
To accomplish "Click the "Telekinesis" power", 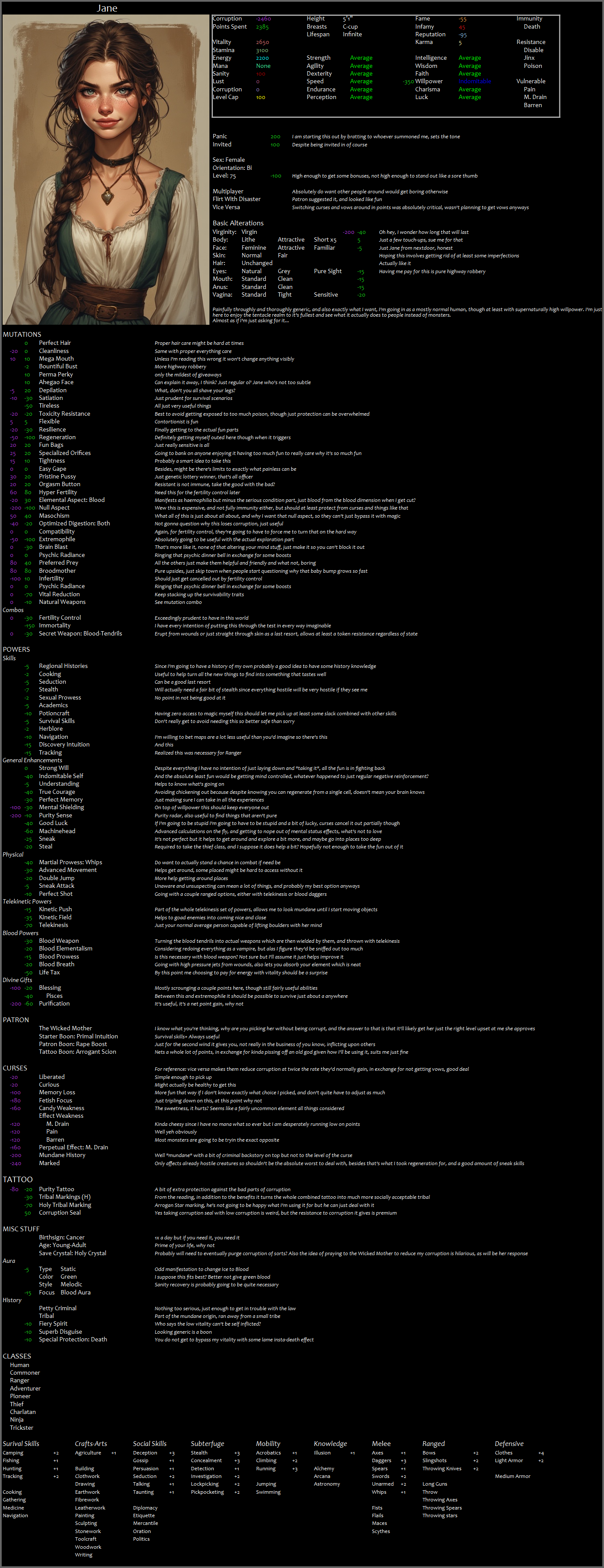I will [53, 924].
